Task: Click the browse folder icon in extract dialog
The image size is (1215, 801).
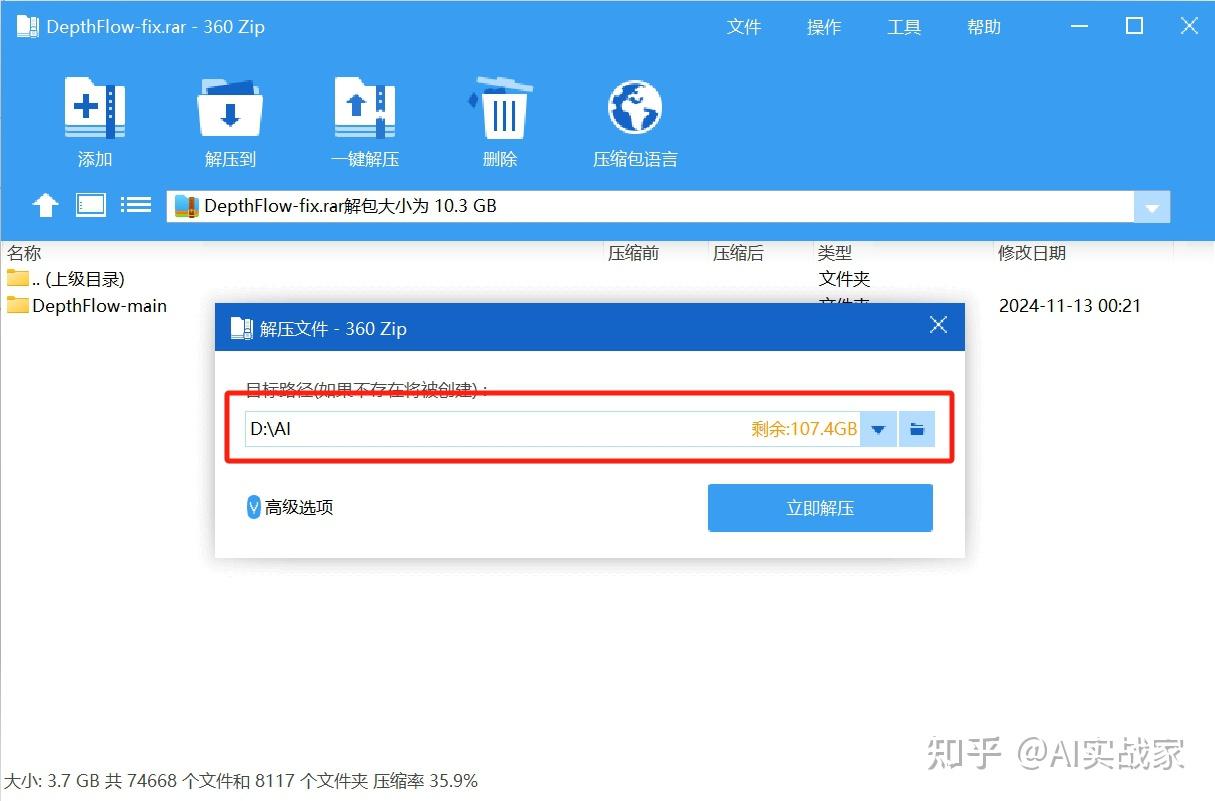Action: click(916, 428)
